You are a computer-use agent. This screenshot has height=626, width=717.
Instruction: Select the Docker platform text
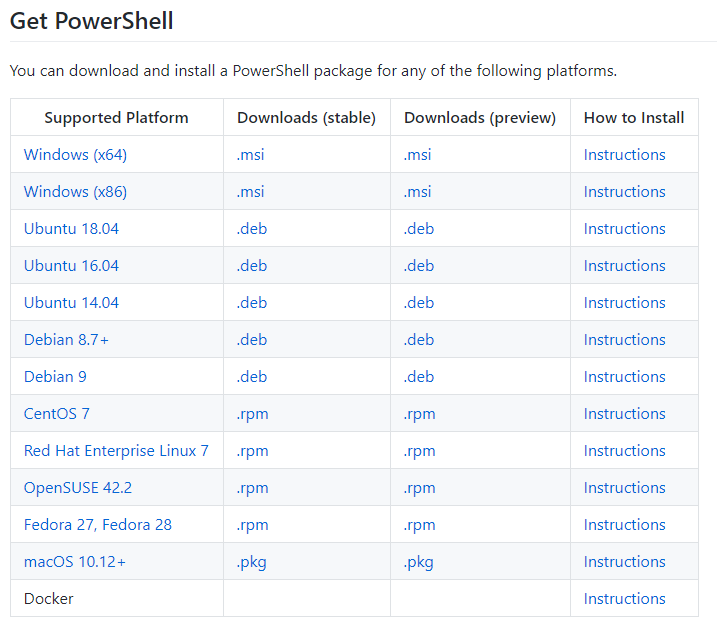point(48,599)
